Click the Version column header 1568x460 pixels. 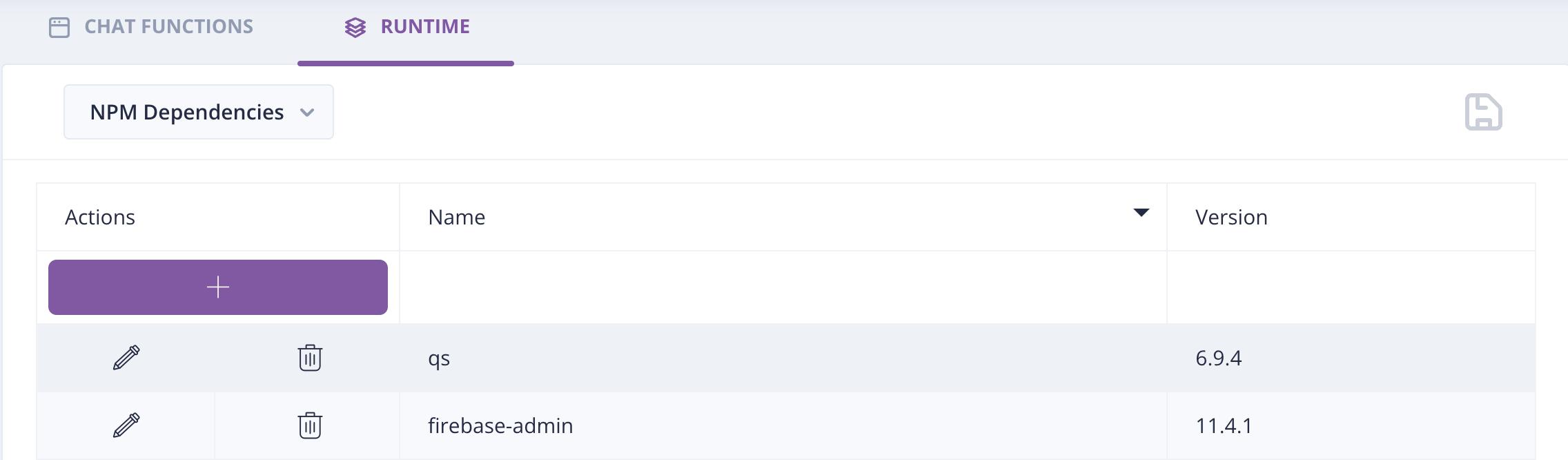(x=1231, y=217)
